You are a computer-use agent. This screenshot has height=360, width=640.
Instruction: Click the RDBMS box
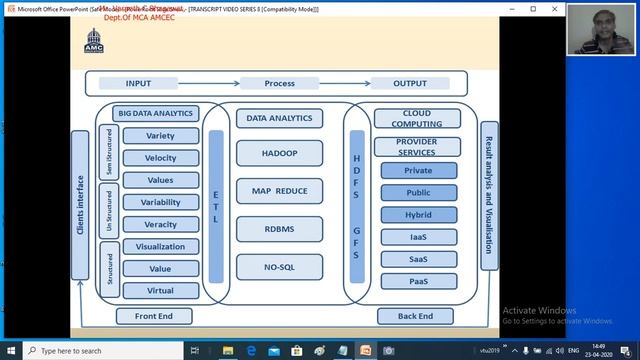click(x=279, y=229)
